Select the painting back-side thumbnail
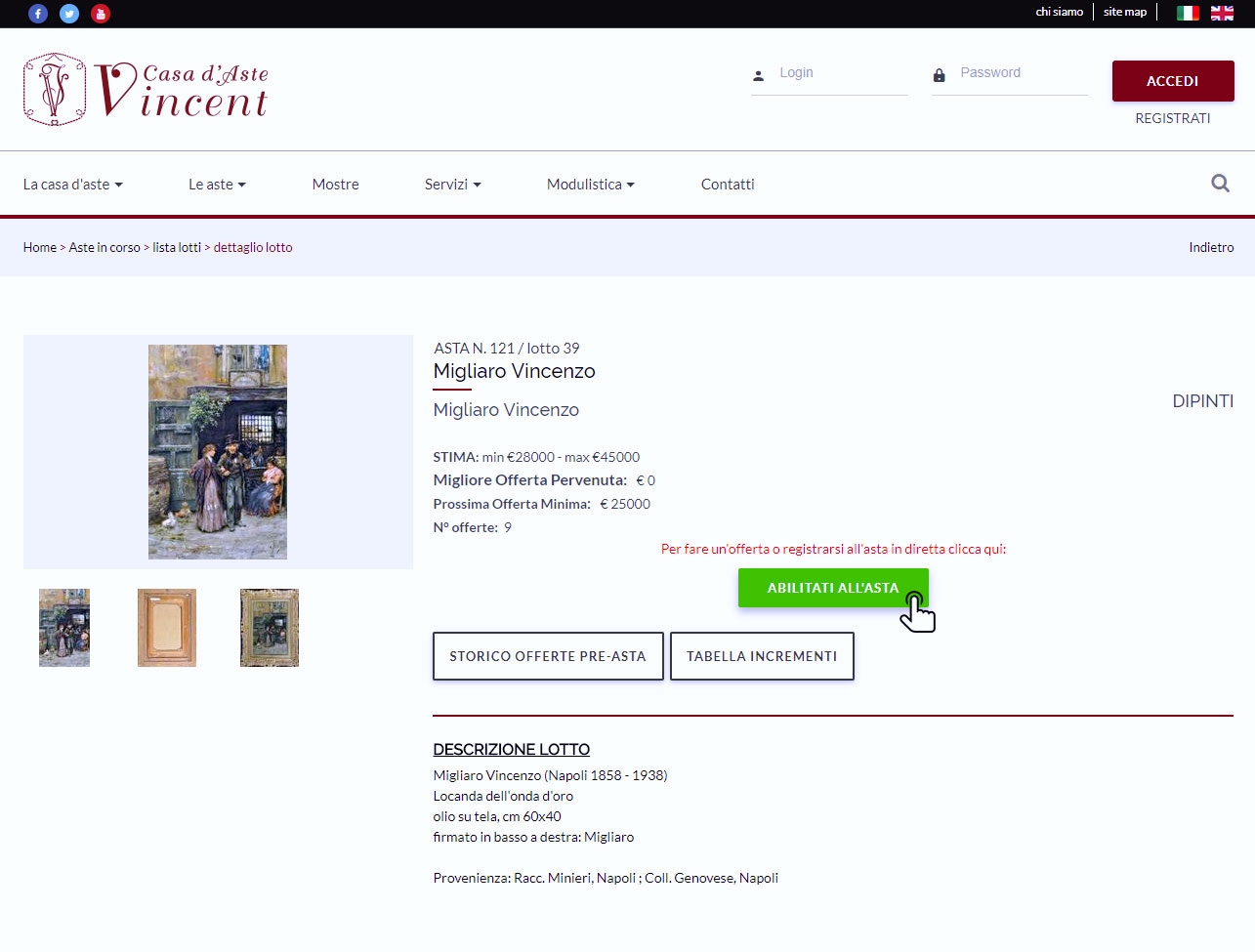Screen dimensions: 1255x952 coord(167,628)
